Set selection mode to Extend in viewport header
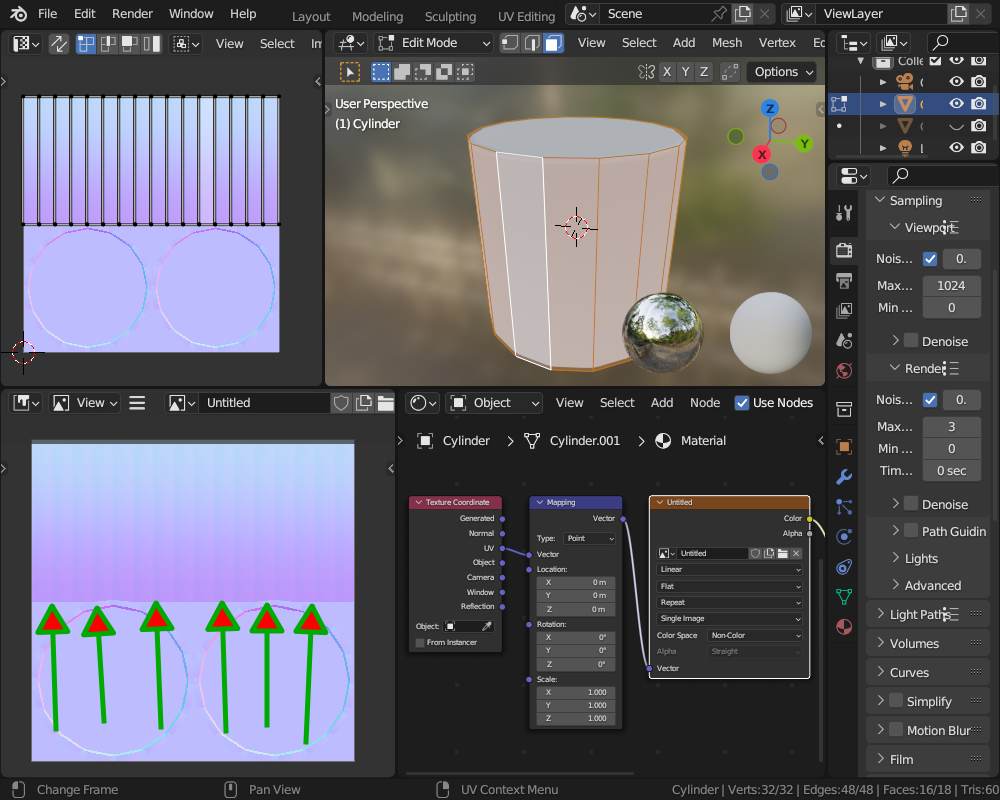The height and width of the screenshot is (800, 1000). pos(402,72)
